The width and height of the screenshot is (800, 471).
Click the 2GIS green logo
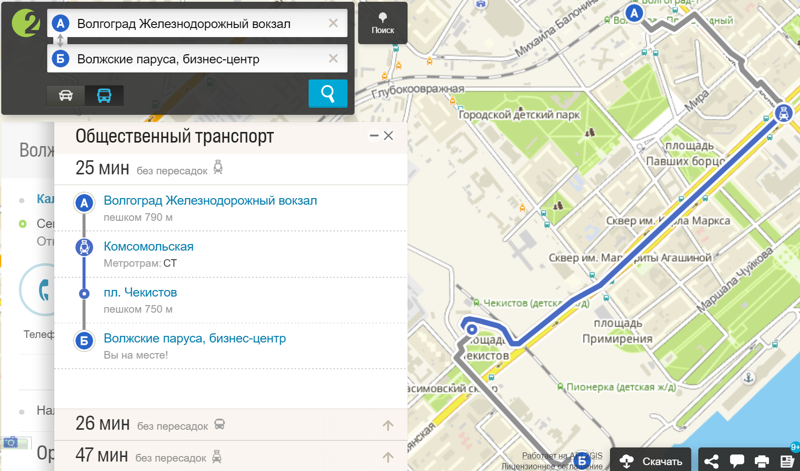(x=26, y=23)
